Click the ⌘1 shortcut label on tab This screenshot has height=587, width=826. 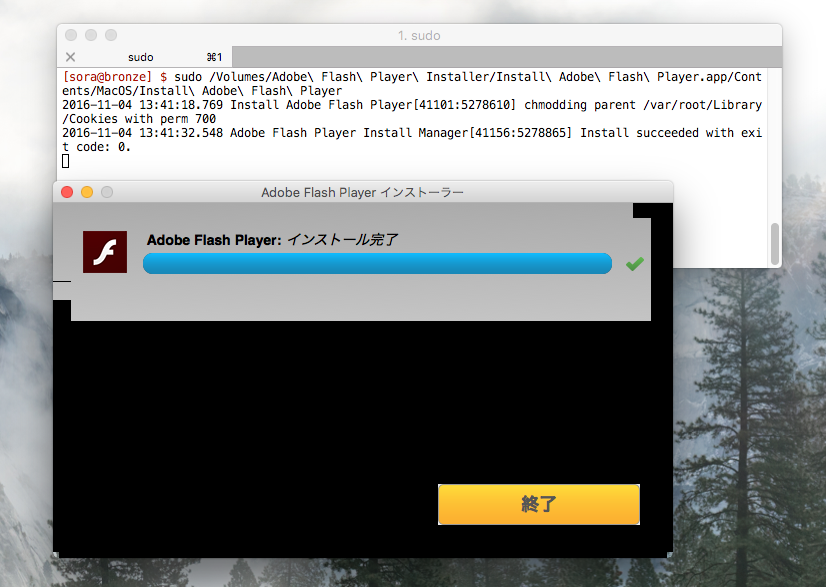214,57
